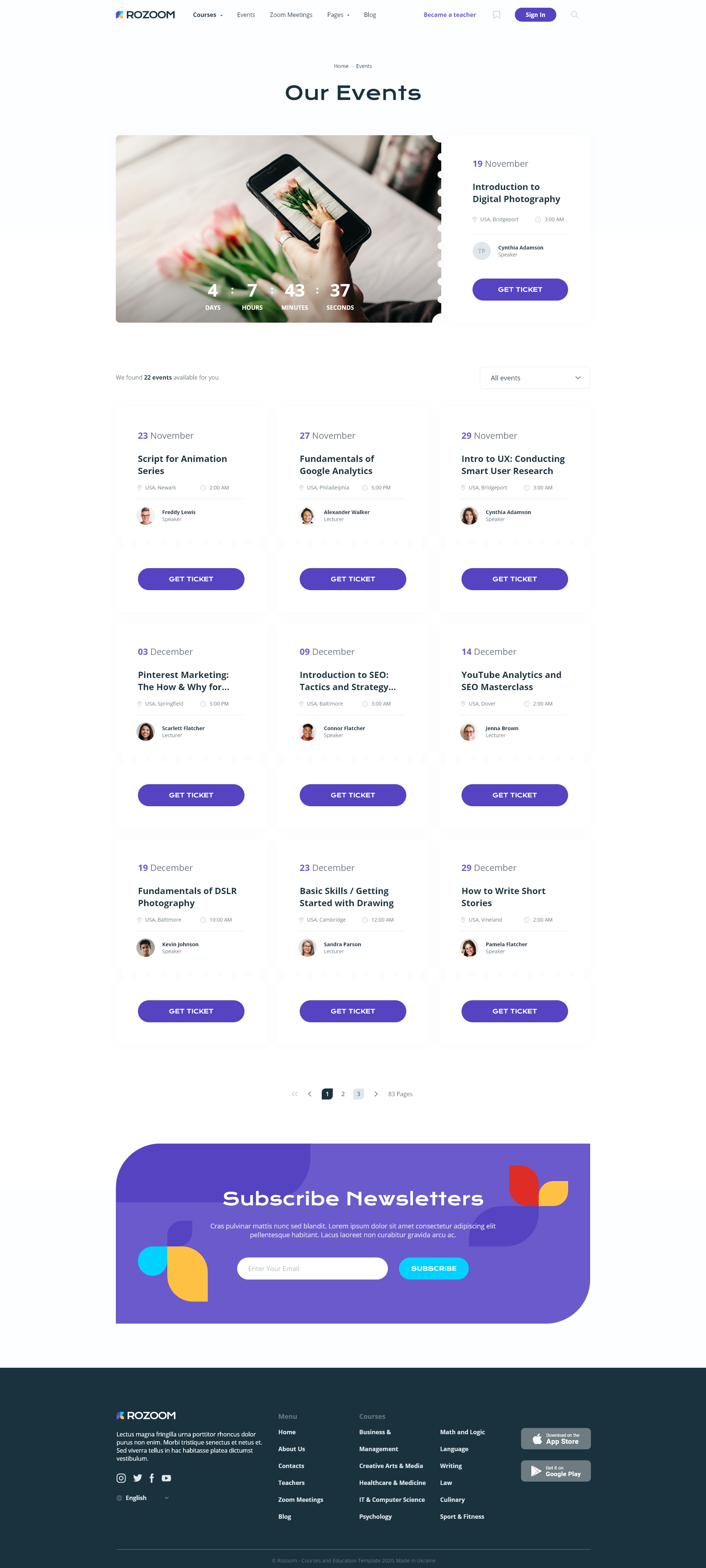Viewport: 706px width, 1568px height.
Task: Click the Facebook icon in footer
Action: pos(151,1478)
